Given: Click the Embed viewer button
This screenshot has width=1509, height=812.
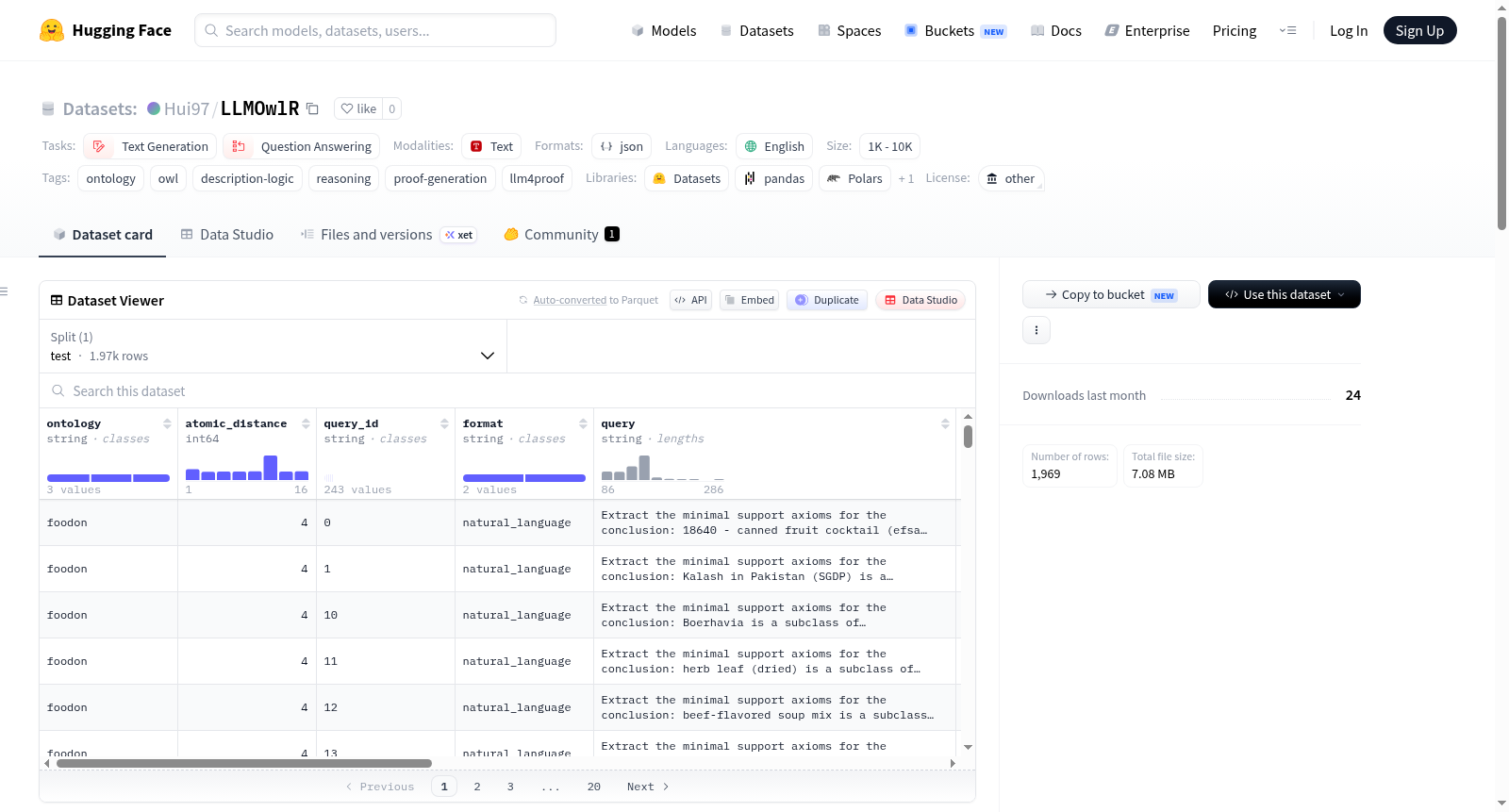Looking at the screenshot, I should (749, 300).
